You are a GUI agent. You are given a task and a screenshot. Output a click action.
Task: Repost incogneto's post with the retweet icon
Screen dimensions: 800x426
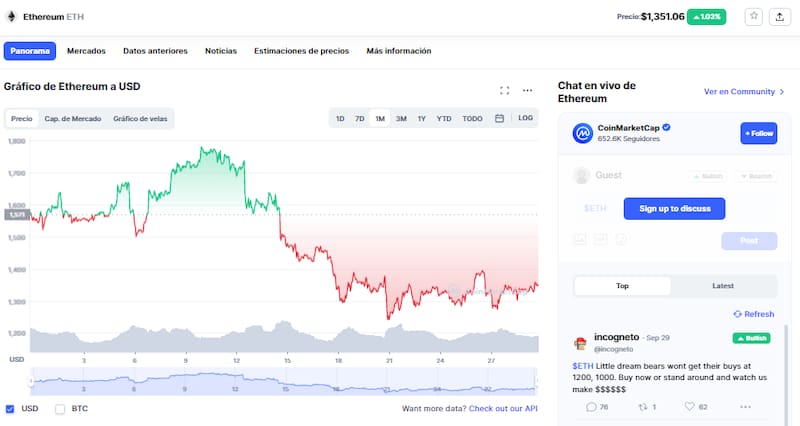[x=641, y=407]
